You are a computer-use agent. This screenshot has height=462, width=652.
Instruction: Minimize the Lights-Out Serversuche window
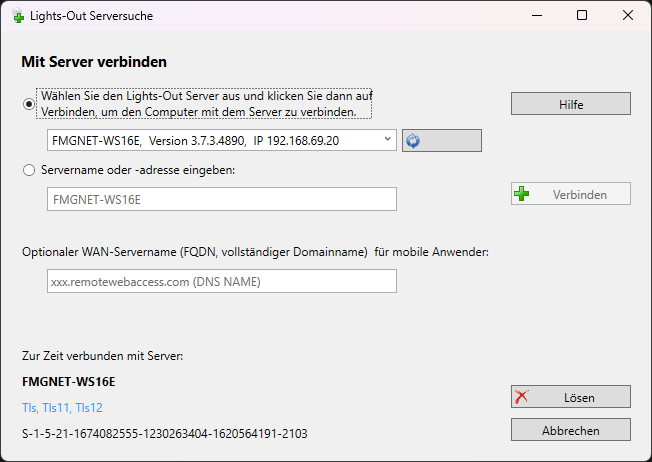[x=537, y=16]
